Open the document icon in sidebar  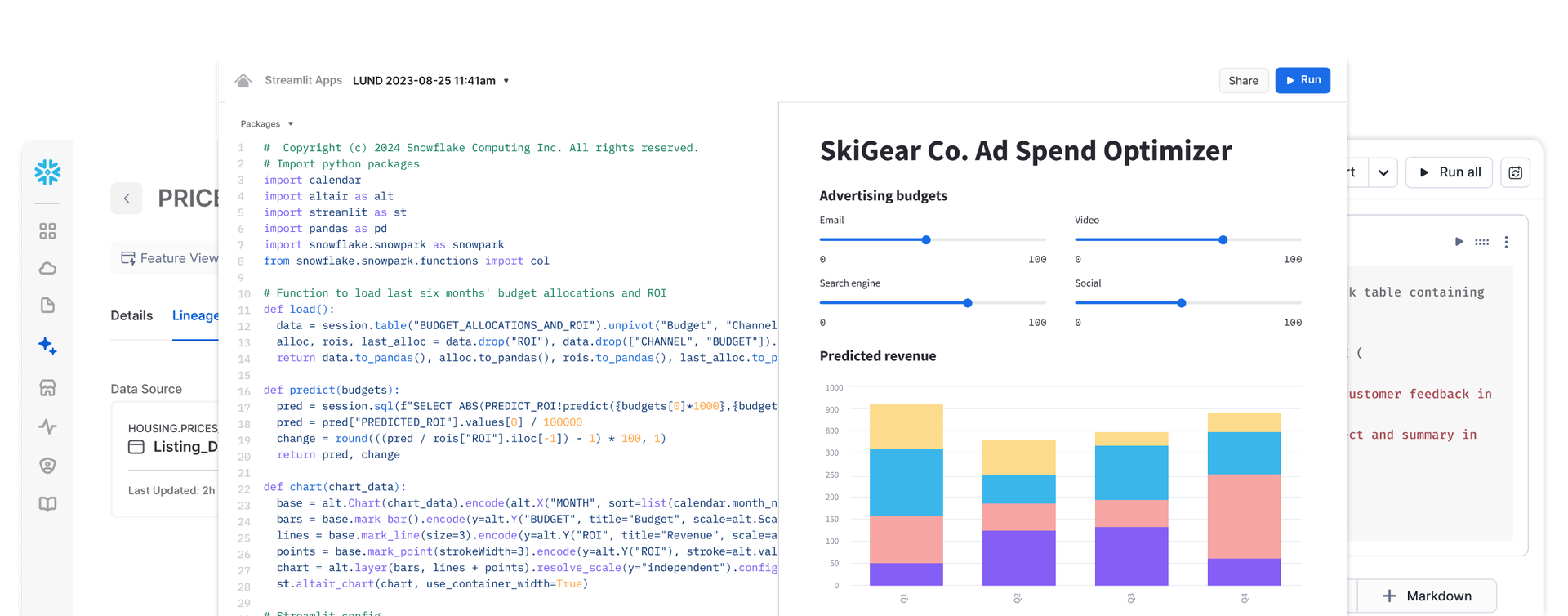(47, 306)
